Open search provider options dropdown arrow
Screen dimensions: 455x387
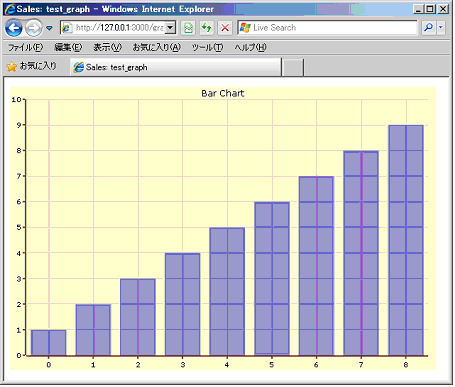441,28
